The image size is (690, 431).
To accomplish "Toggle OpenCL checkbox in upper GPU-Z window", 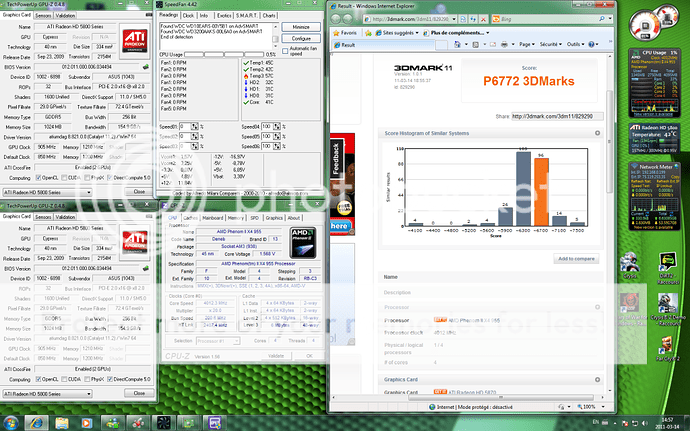I will (38, 179).
